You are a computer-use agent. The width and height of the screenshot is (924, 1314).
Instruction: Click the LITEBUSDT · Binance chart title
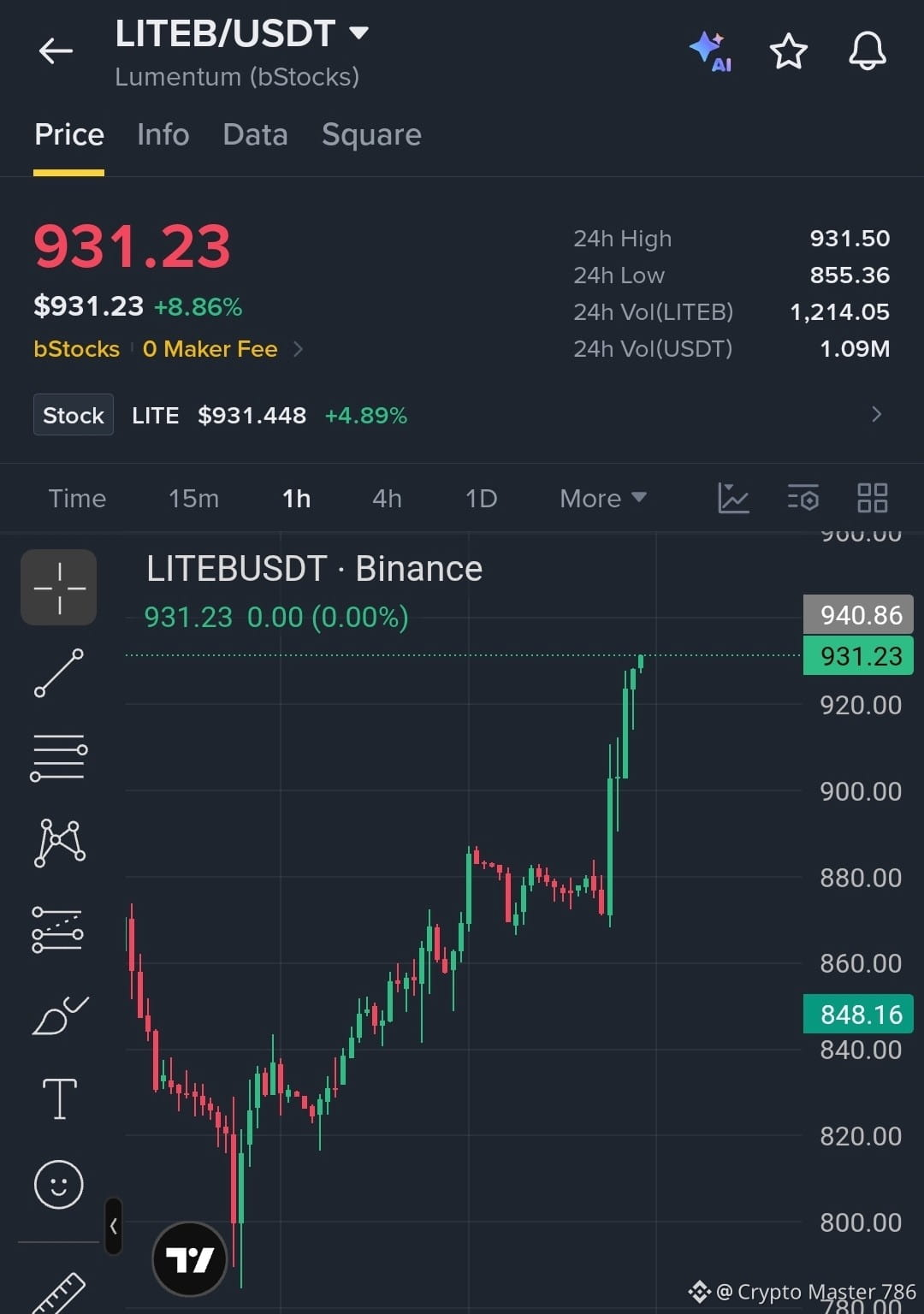tap(314, 569)
